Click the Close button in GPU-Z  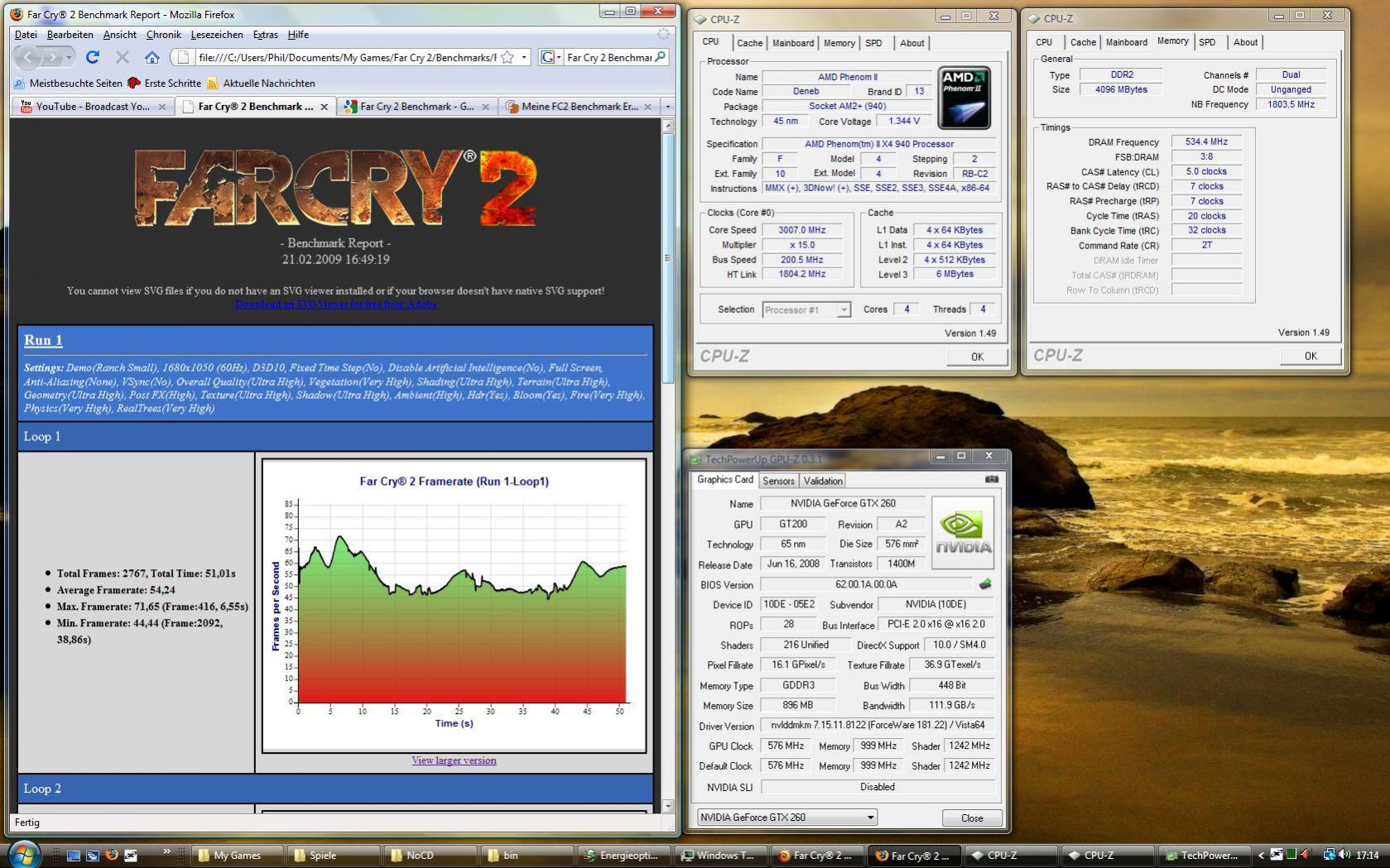(972, 818)
